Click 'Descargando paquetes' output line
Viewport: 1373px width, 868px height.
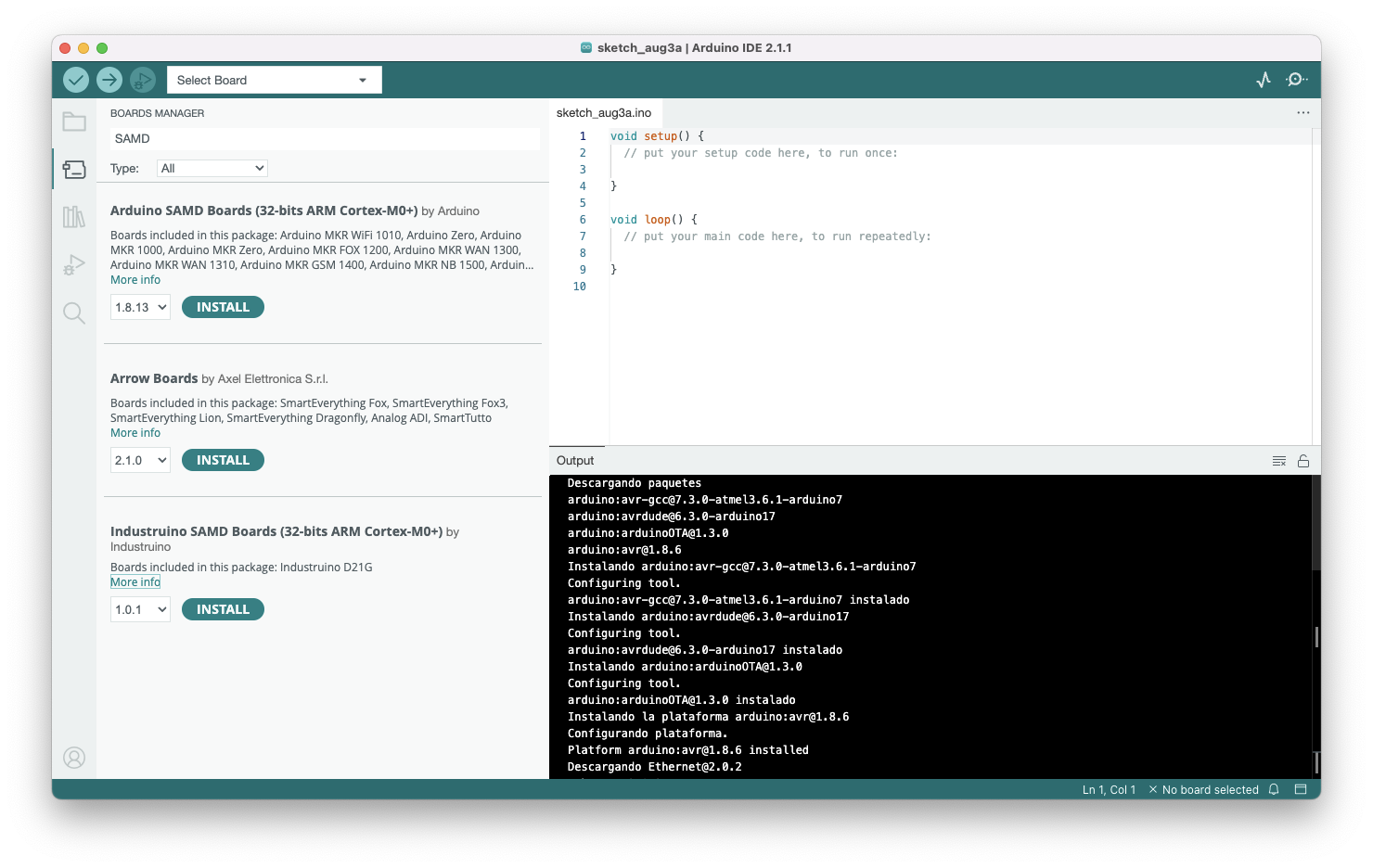pyautogui.click(x=635, y=483)
